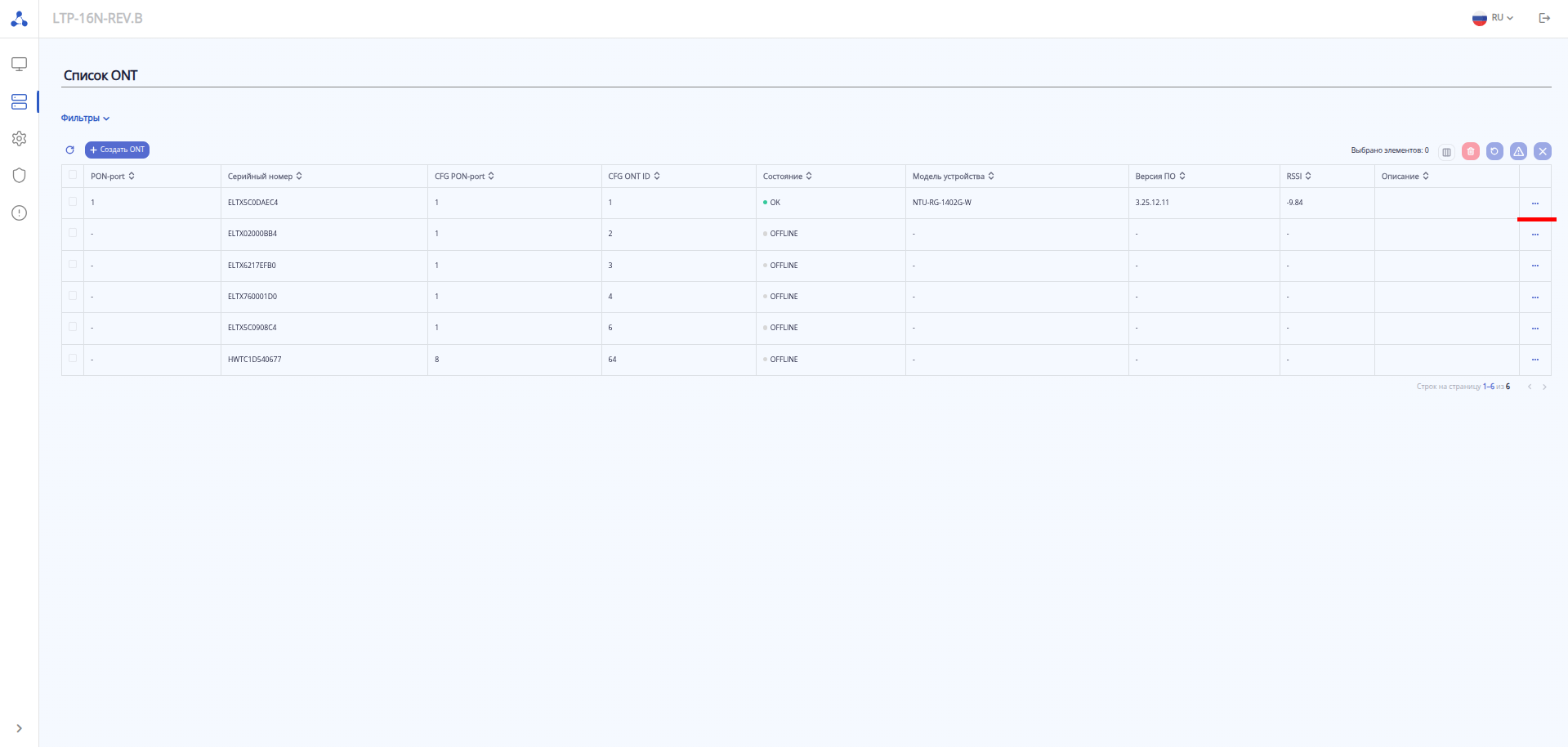Open the monitor icon in the sidebar
This screenshot has height=747, width=1568.
[19, 64]
